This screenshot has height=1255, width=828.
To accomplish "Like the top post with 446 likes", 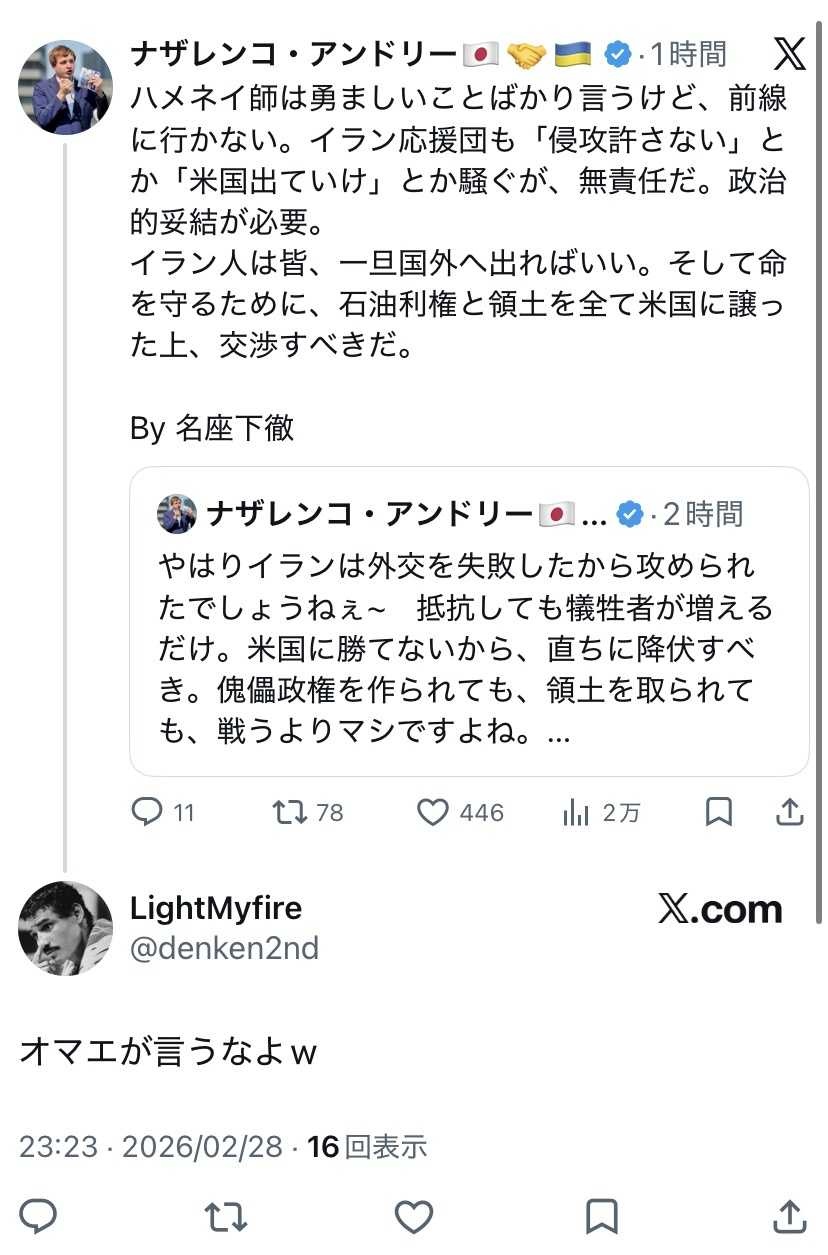I will (x=432, y=813).
